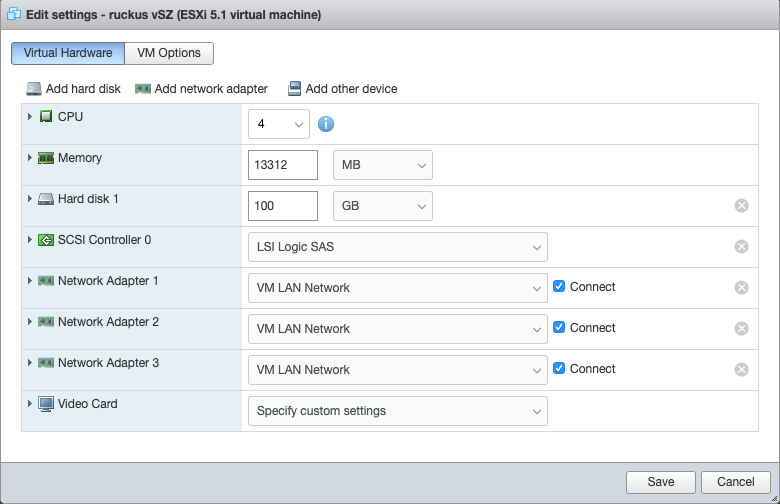780x504 pixels.
Task: Click the Memory size input field
Action: click(x=282, y=165)
